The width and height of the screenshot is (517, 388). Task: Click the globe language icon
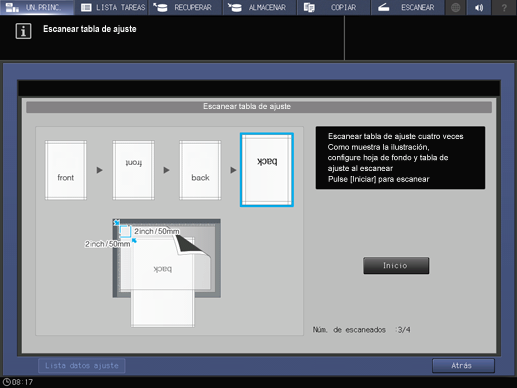455,7
